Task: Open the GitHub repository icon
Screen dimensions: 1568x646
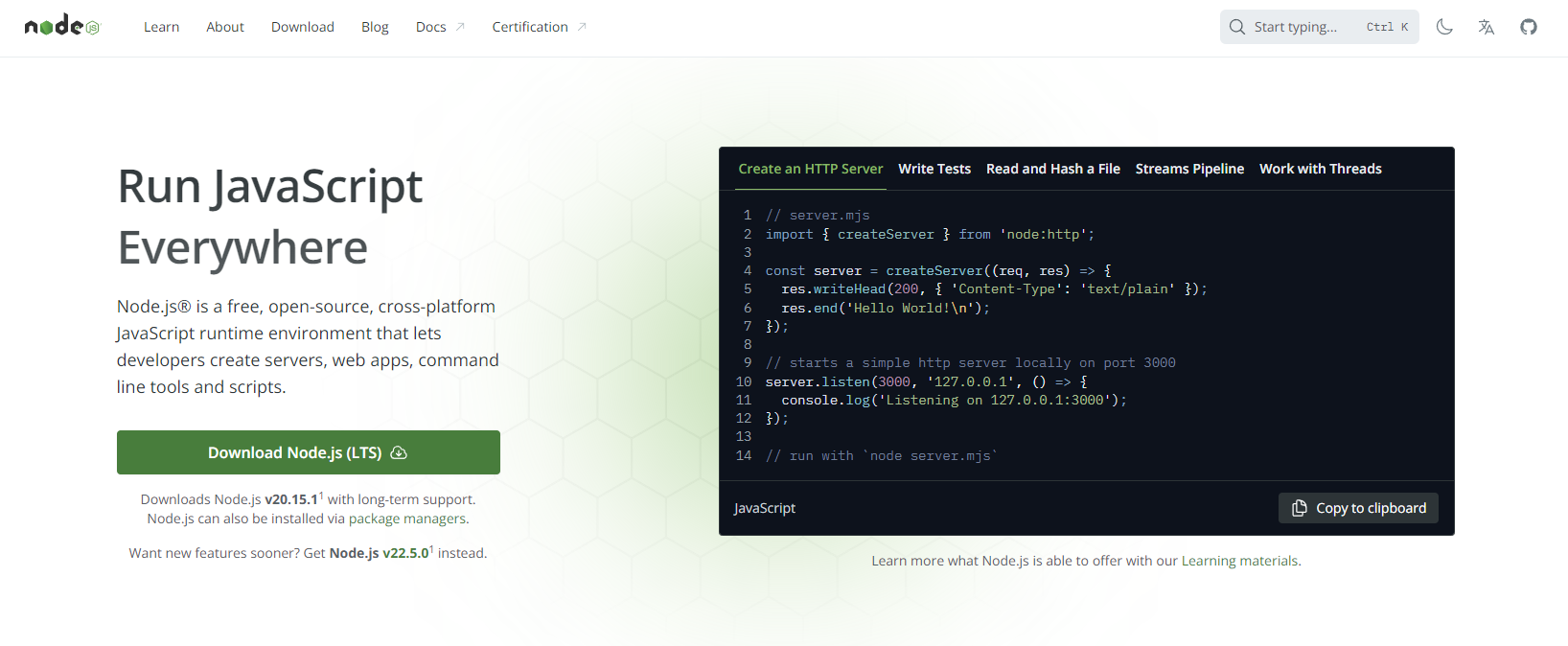Action: click(1529, 27)
